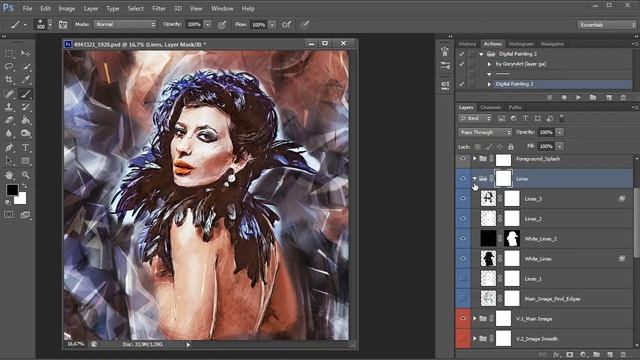Select the Blur tool
The height and width of the screenshot is (360, 640).
click(x=9, y=133)
